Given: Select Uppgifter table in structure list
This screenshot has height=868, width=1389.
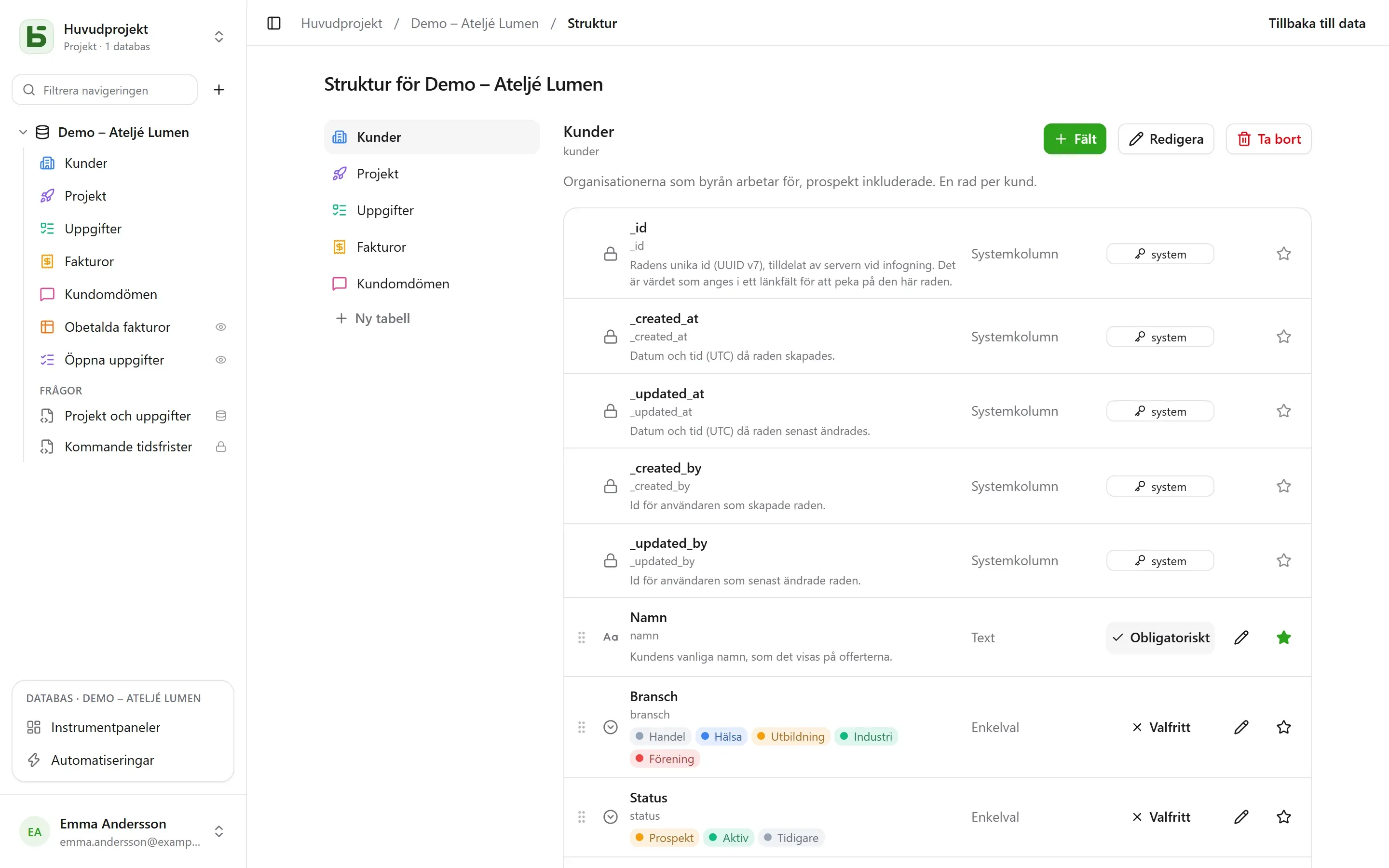Looking at the screenshot, I should 432,210.
